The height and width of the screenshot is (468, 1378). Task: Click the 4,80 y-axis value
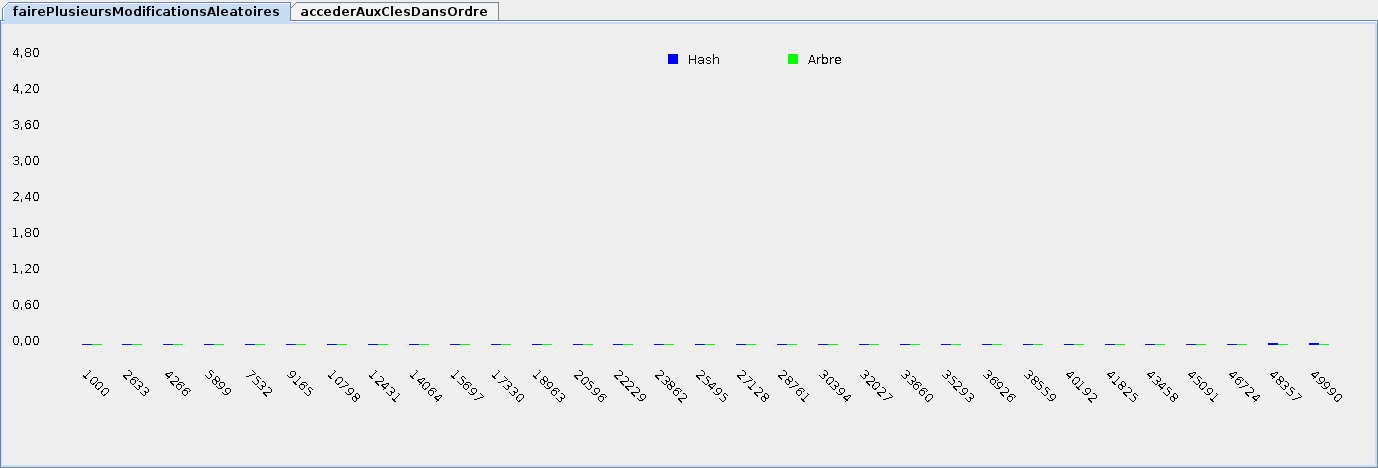(x=25, y=53)
